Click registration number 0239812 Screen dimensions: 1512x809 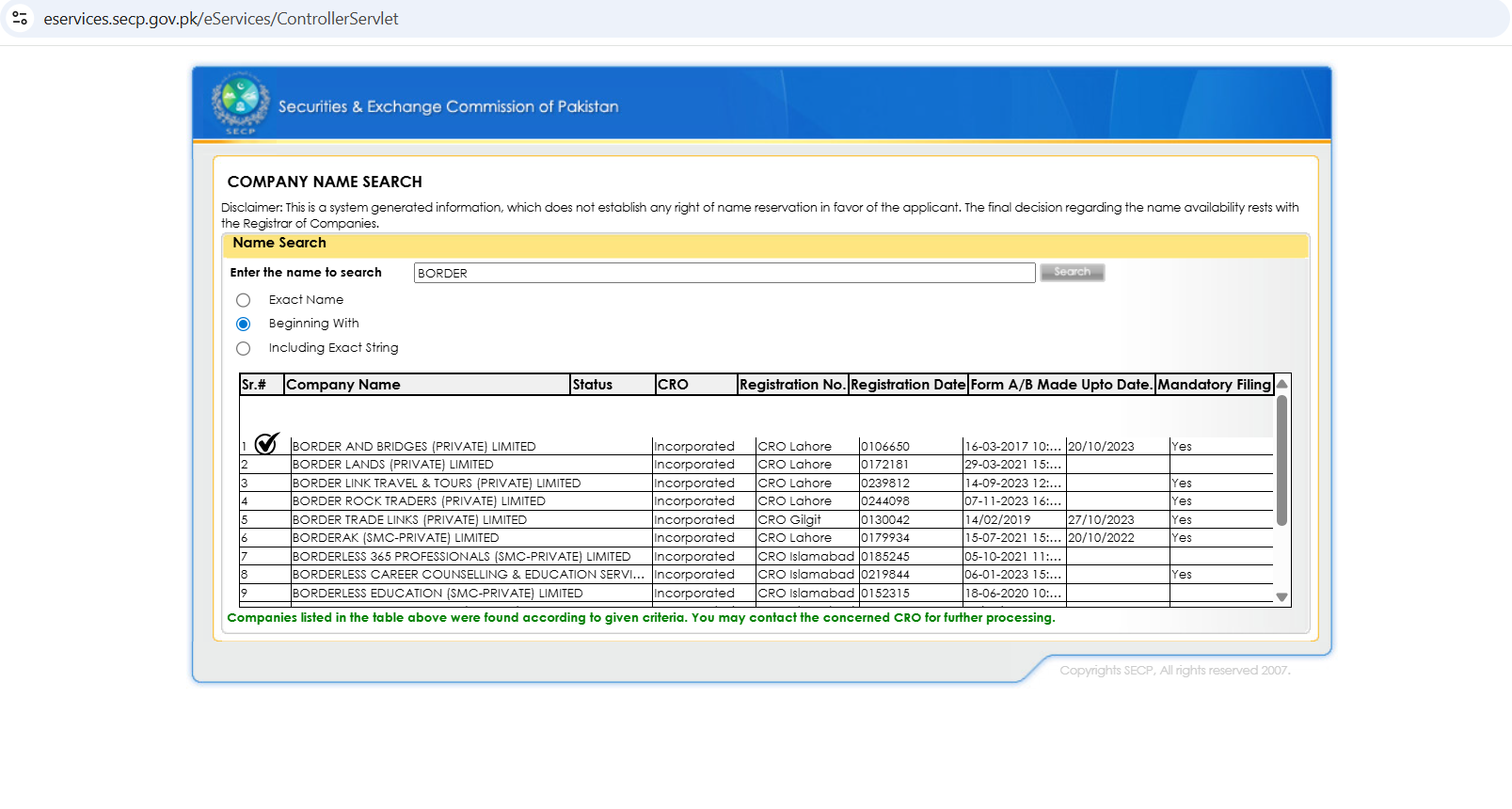pos(885,484)
